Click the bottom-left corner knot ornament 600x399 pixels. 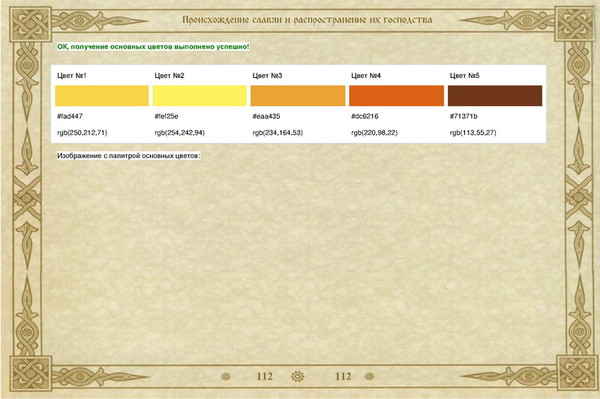pyautogui.click(x=30, y=374)
